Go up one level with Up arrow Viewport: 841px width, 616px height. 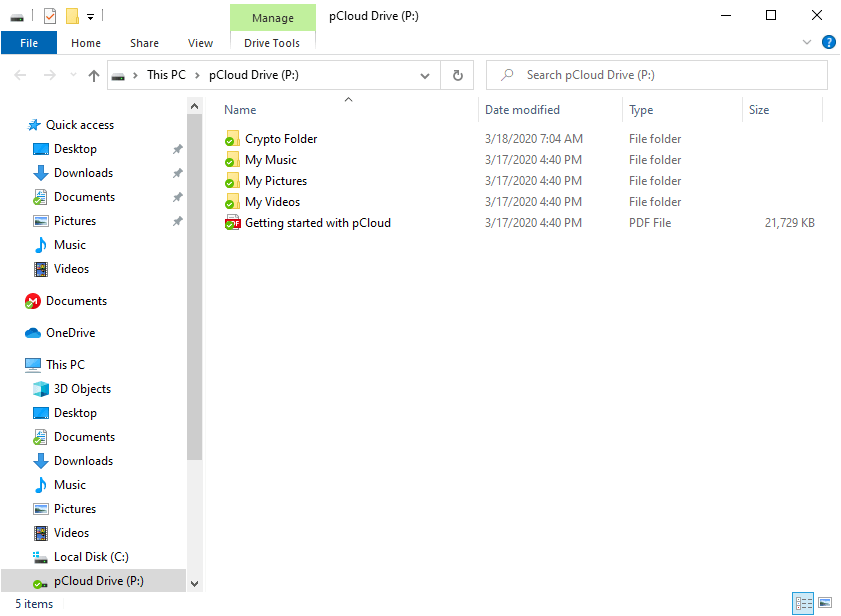pos(94,76)
